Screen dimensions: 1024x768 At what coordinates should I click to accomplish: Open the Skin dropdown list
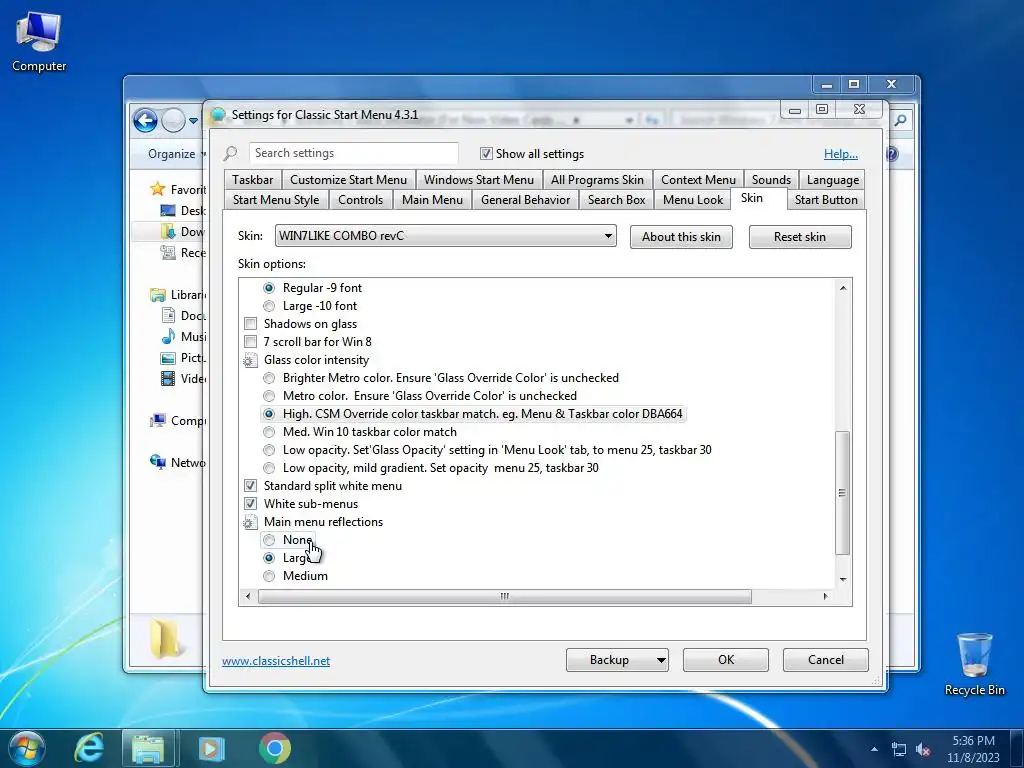click(x=446, y=236)
